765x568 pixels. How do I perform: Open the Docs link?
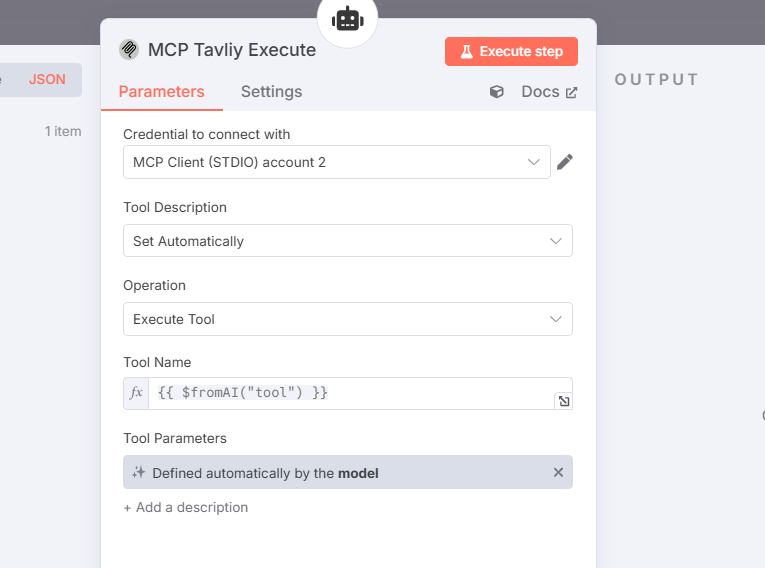[540, 92]
